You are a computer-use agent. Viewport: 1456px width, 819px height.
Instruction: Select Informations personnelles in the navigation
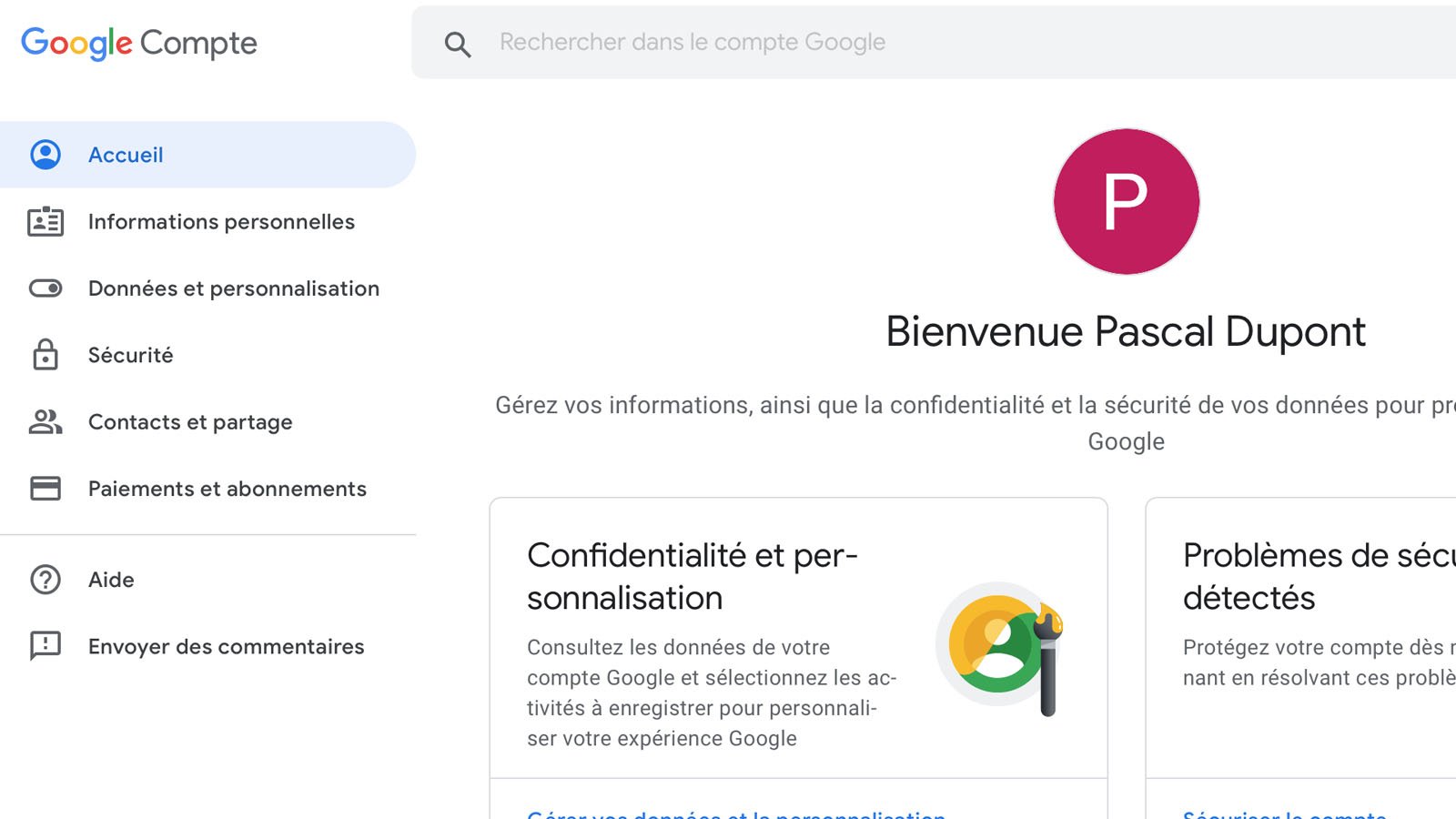(x=221, y=221)
